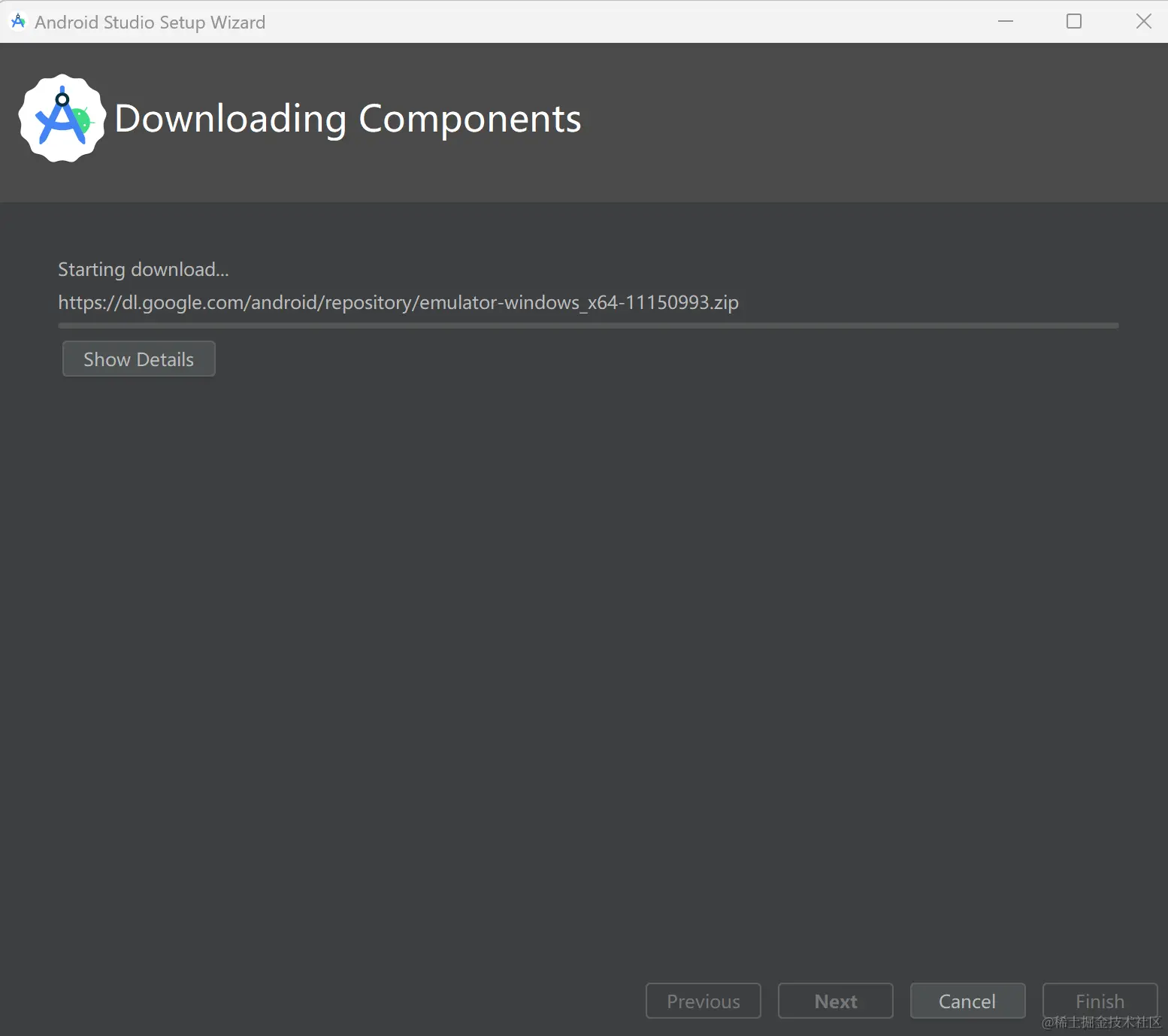Cancel the component download
1168x1036 pixels.
[x=967, y=1001]
